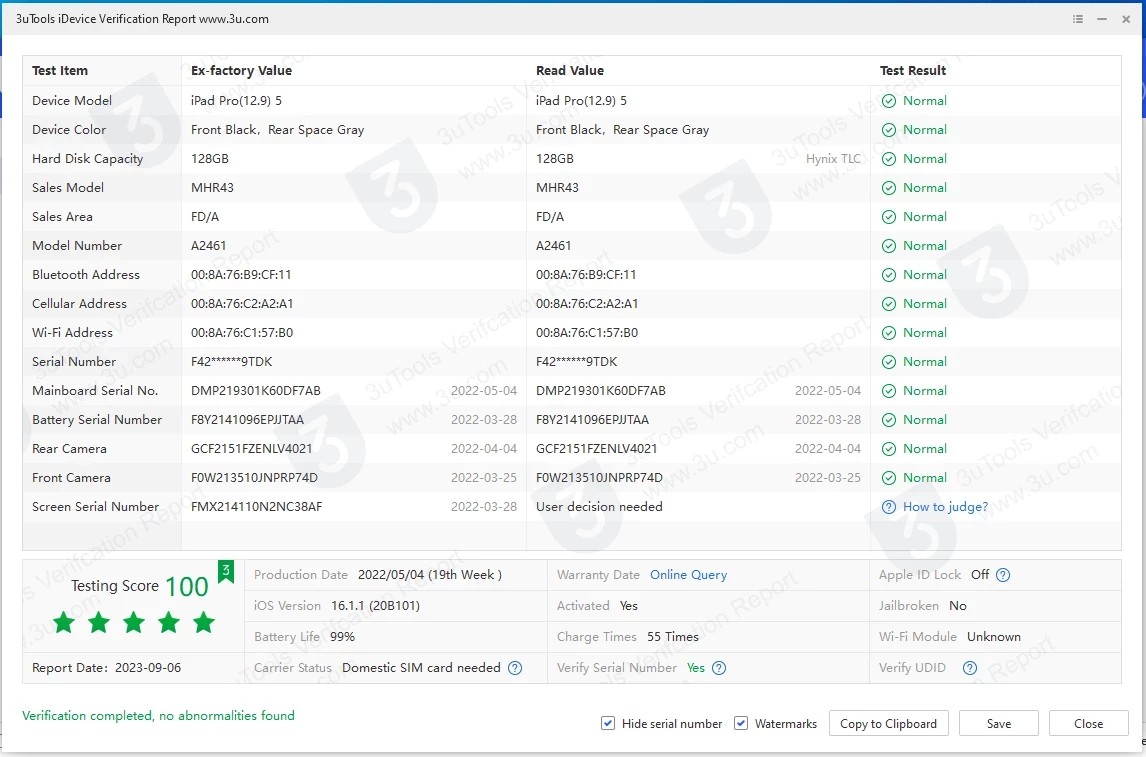Click the green check icon for Hard Disk Capacity
This screenshot has width=1146, height=757.
tap(889, 159)
